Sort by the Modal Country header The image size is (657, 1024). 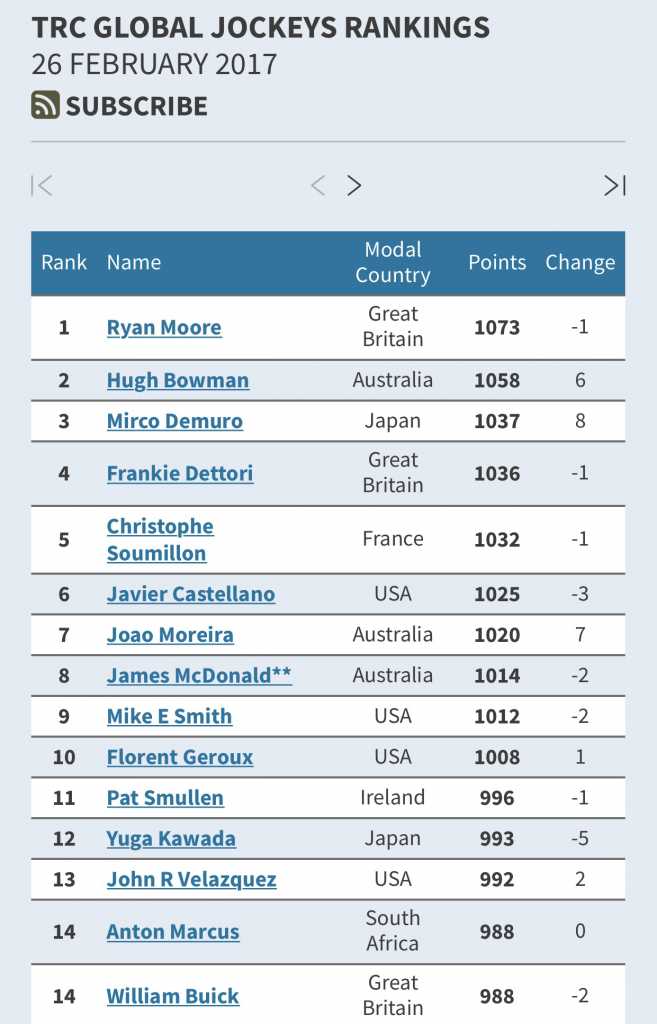(393, 262)
